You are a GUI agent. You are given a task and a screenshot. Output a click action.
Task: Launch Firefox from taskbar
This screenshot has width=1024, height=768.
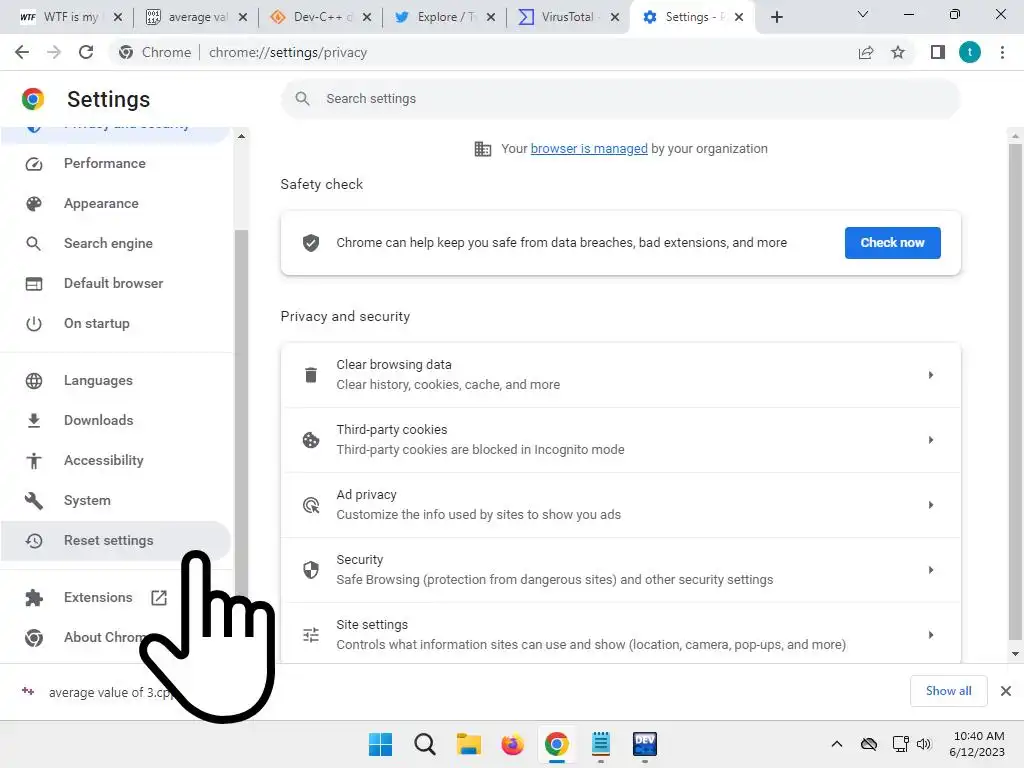513,744
